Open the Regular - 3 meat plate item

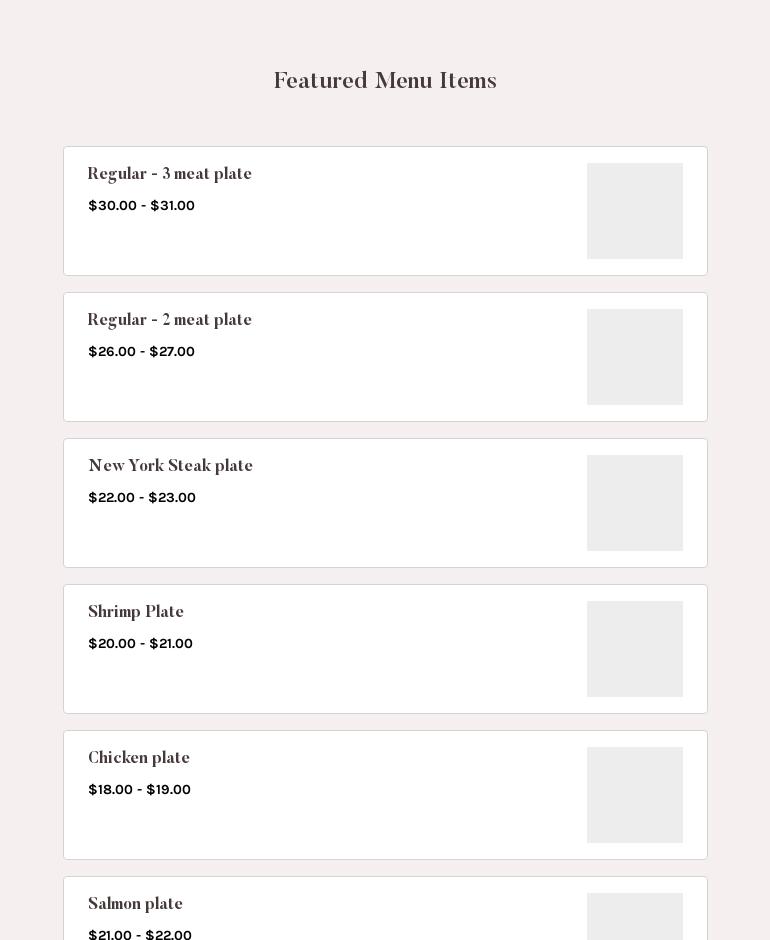[x=170, y=174]
